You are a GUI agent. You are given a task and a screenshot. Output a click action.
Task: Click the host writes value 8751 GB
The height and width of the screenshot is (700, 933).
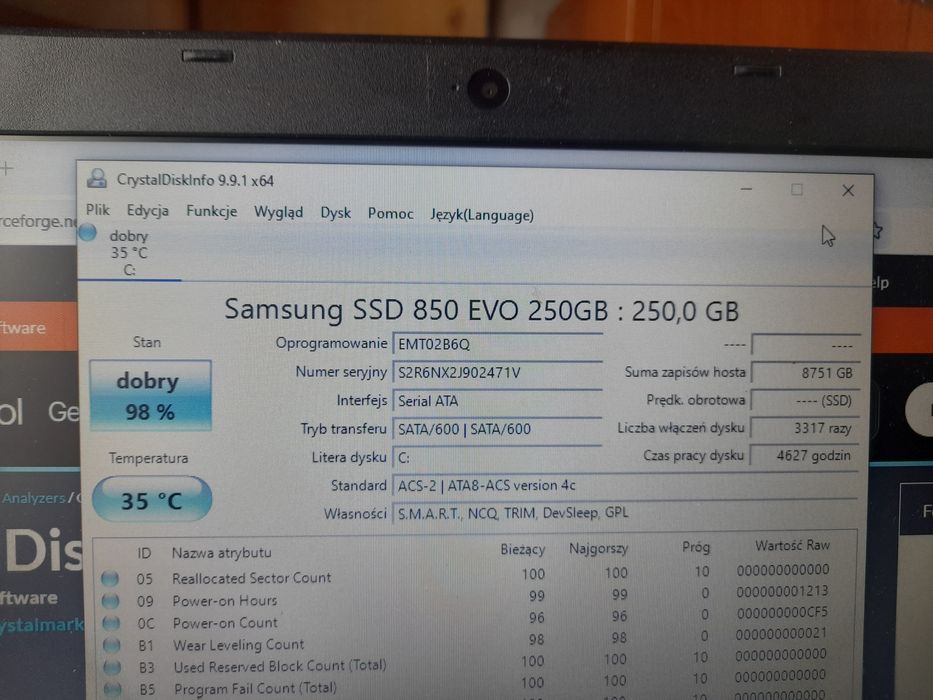pyautogui.click(x=804, y=373)
